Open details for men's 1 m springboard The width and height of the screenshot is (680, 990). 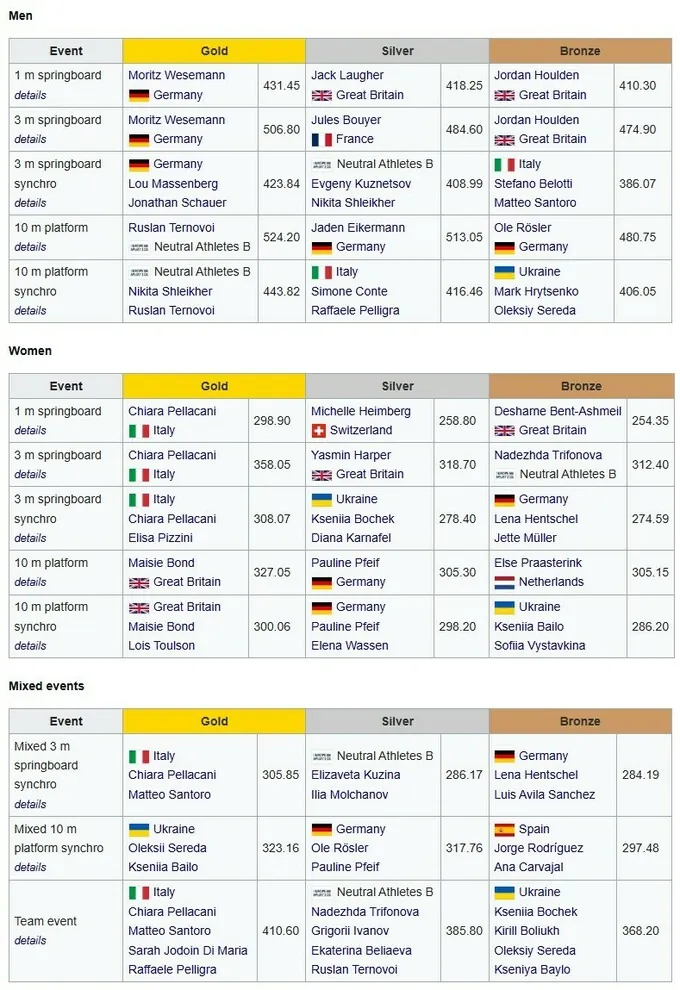click(30, 95)
